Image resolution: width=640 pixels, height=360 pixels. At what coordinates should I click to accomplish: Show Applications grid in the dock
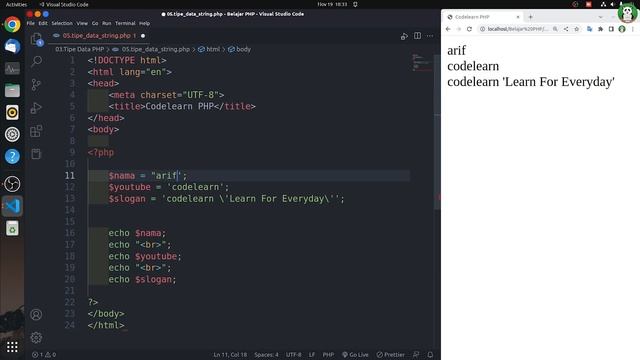(12, 347)
